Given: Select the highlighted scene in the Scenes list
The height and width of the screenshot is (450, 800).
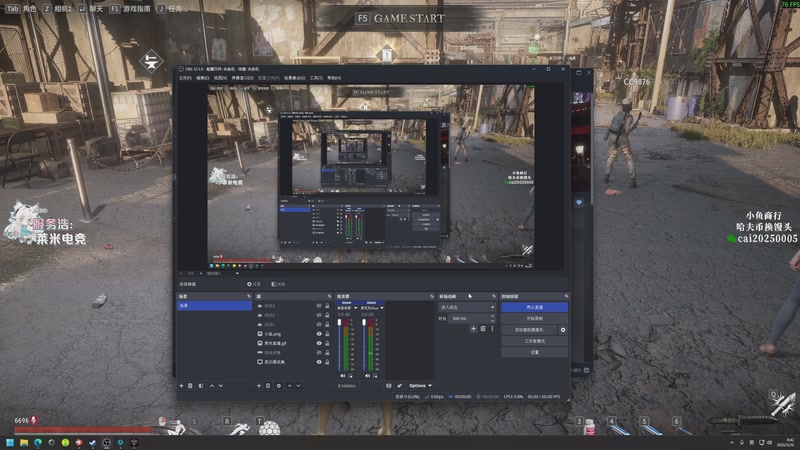Looking at the screenshot, I should click(x=214, y=306).
